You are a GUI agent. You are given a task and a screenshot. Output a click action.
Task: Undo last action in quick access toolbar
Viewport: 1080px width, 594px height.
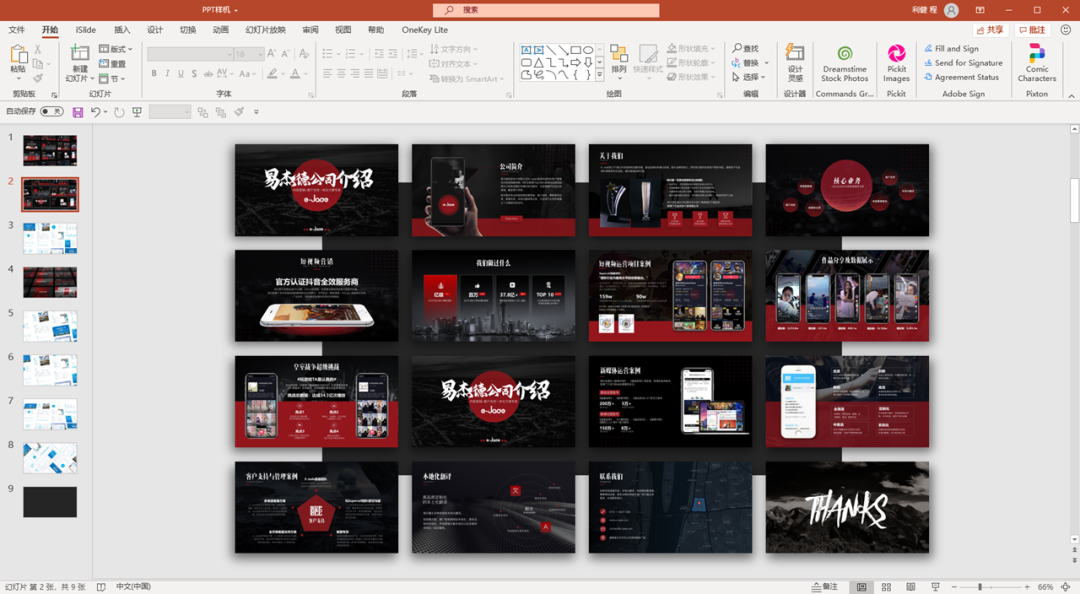pos(96,112)
